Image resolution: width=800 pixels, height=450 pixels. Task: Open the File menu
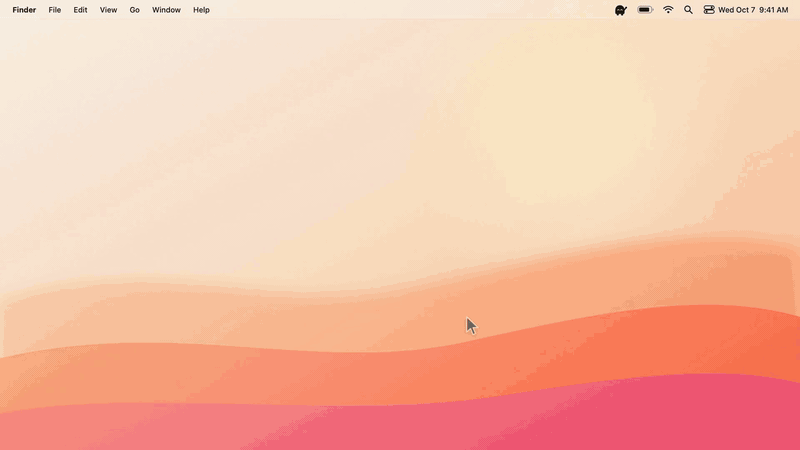55,10
